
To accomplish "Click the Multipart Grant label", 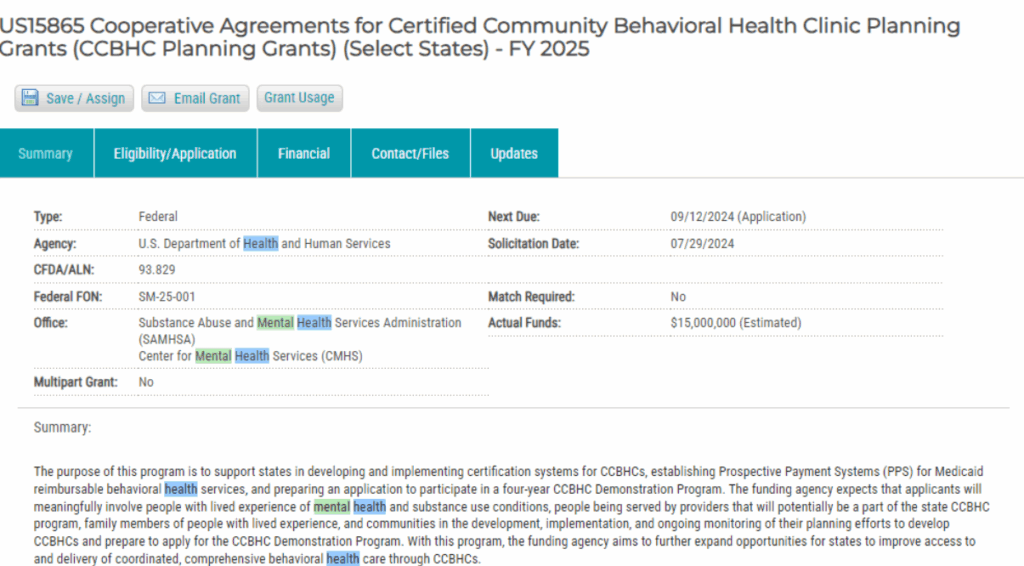I will tap(76, 382).
